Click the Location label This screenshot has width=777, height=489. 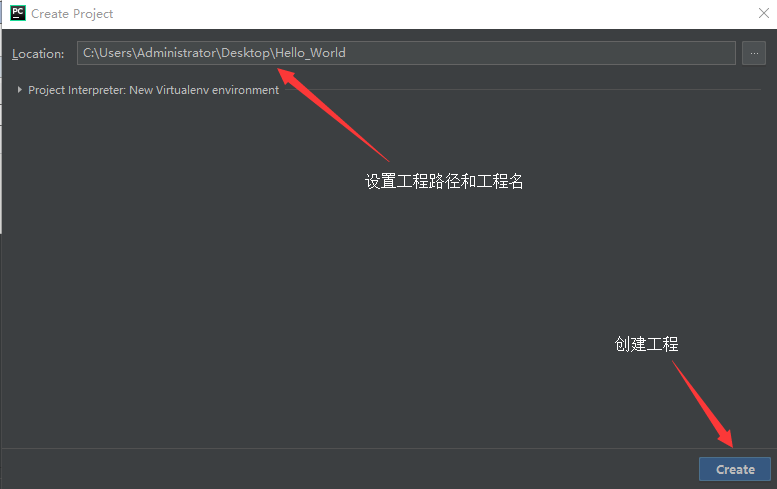38,54
